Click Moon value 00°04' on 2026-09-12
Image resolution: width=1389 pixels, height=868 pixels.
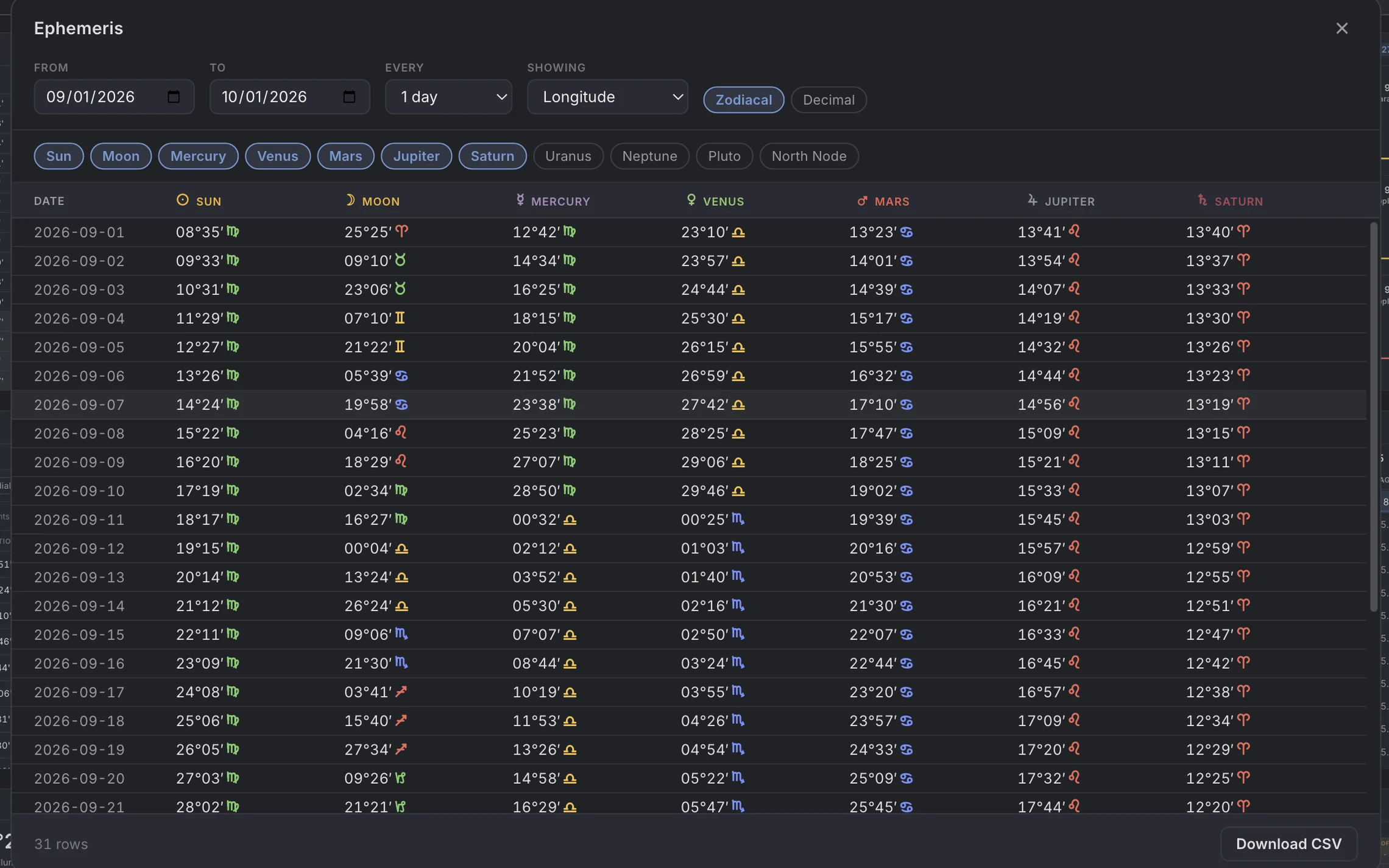[368, 548]
